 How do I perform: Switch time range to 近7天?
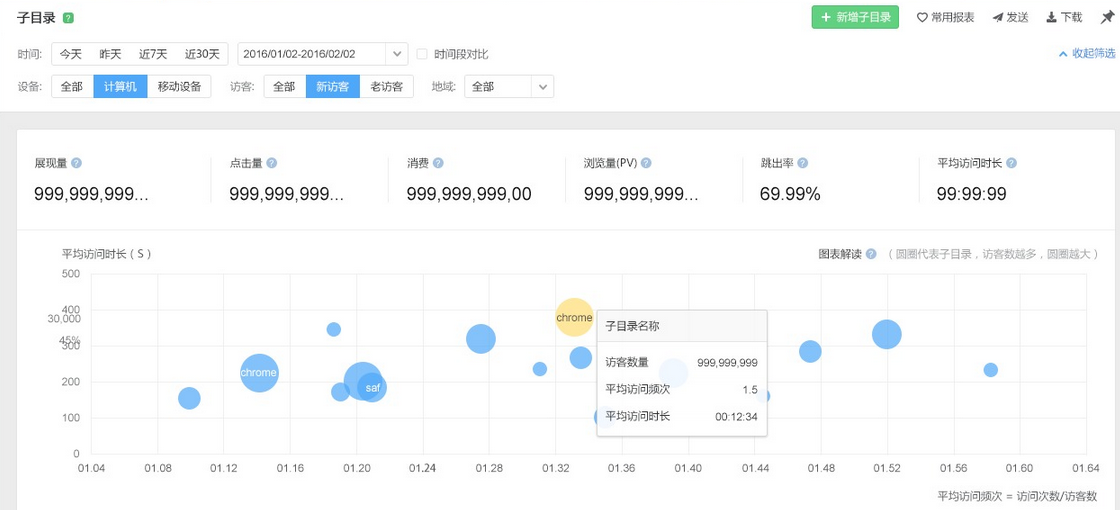[x=153, y=54]
